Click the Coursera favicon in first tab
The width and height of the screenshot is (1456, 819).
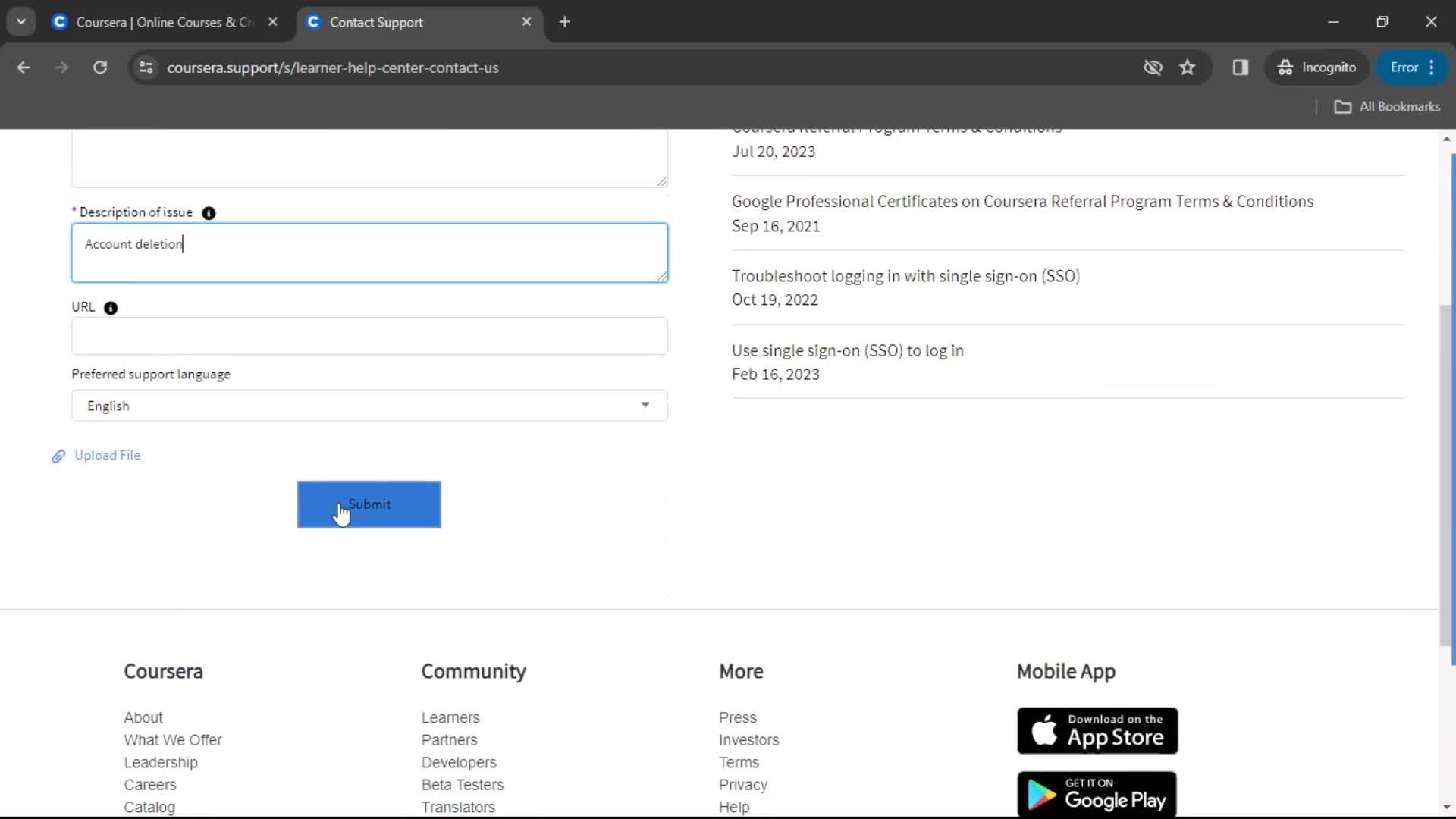pyautogui.click(x=60, y=21)
